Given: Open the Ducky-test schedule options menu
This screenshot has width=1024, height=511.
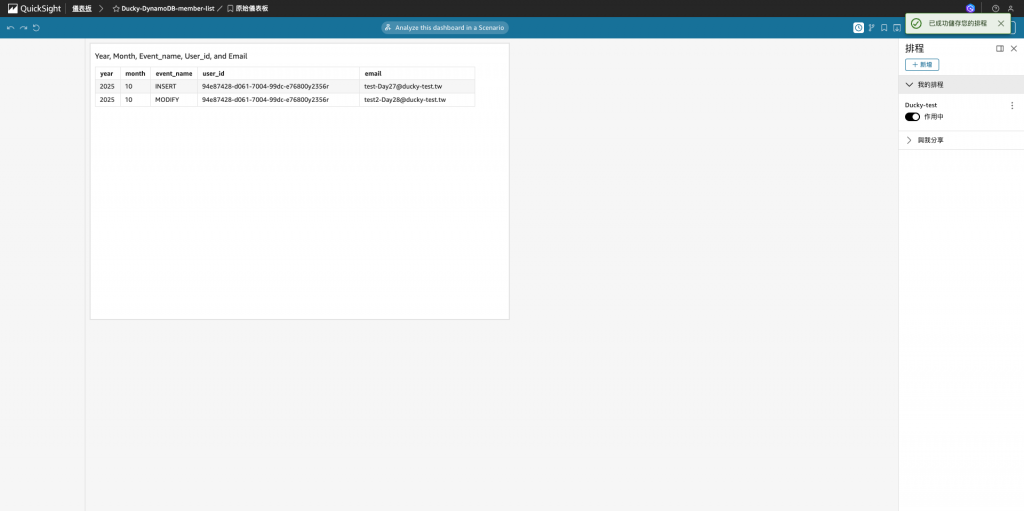Looking at the screenshot, I should [x=1012, y=105].
